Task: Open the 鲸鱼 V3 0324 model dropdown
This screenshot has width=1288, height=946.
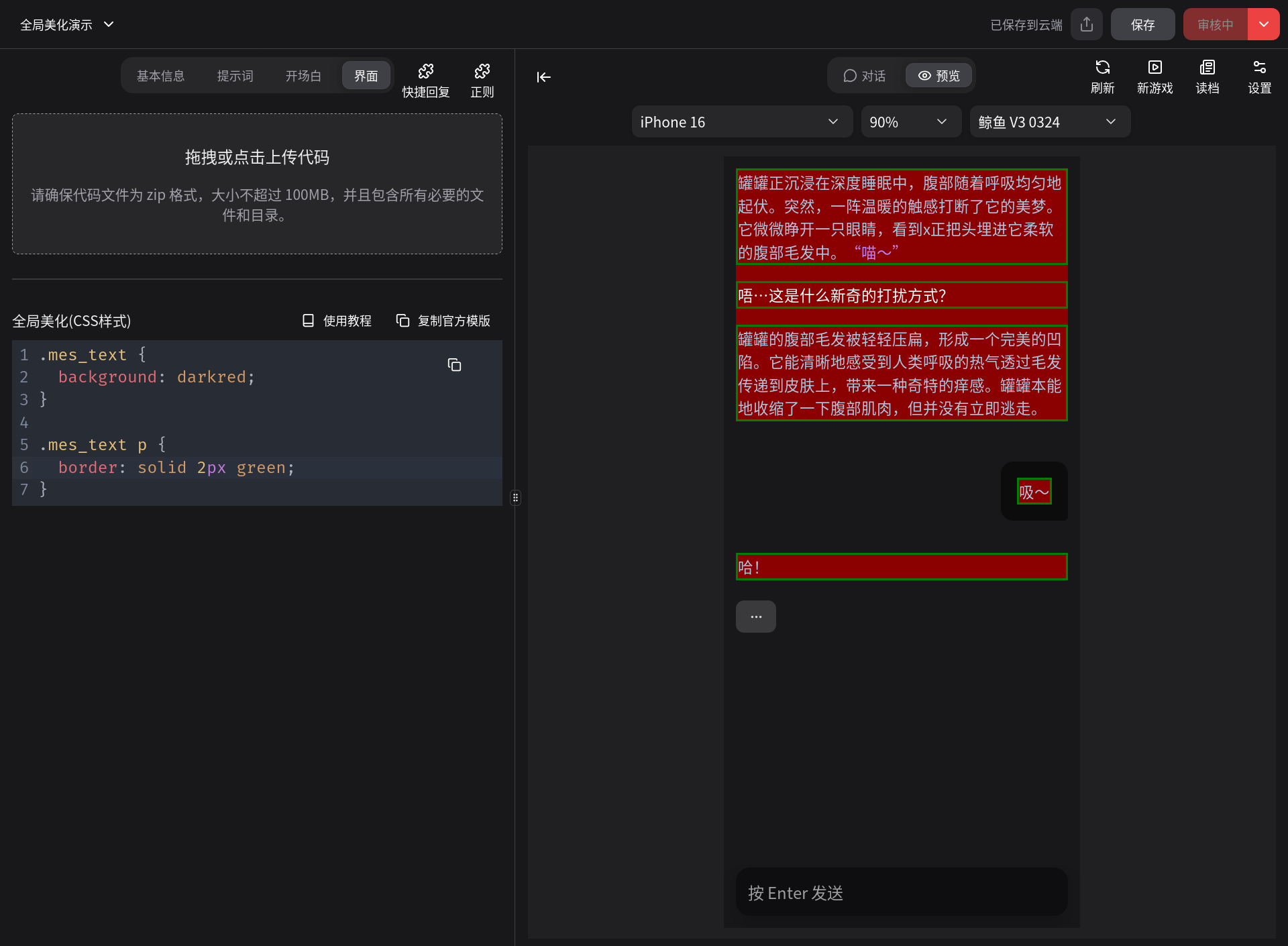Action: tap(1049, 122)
